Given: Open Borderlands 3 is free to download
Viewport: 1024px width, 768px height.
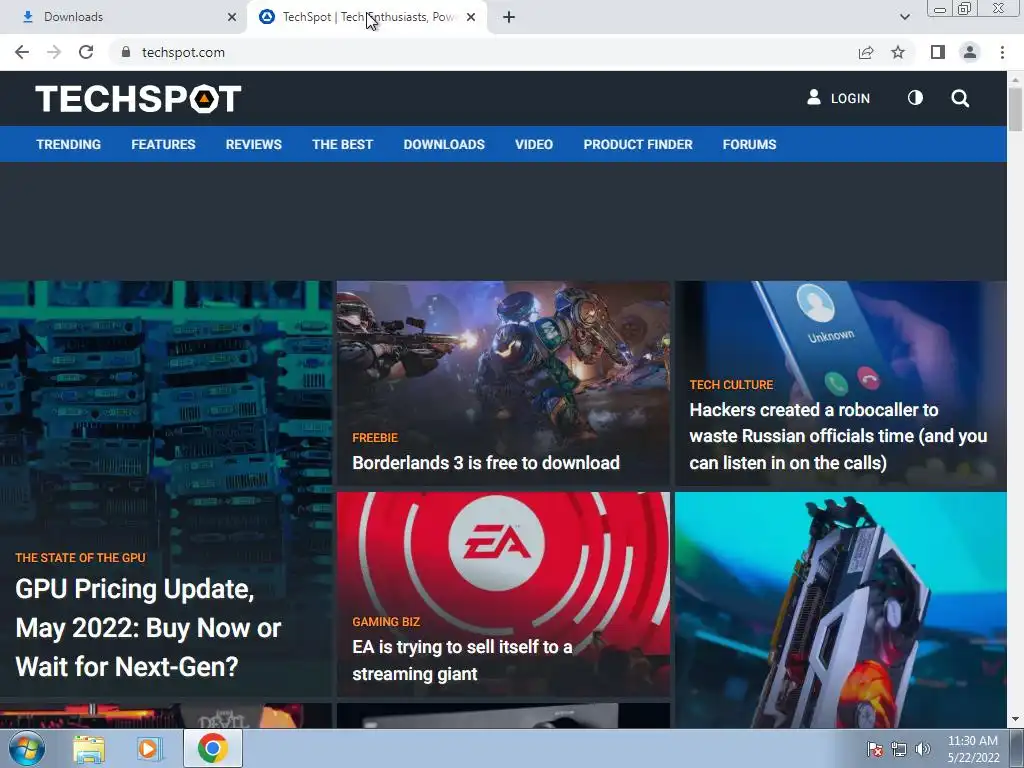Looking at the screenshot, I should [486, 463].
